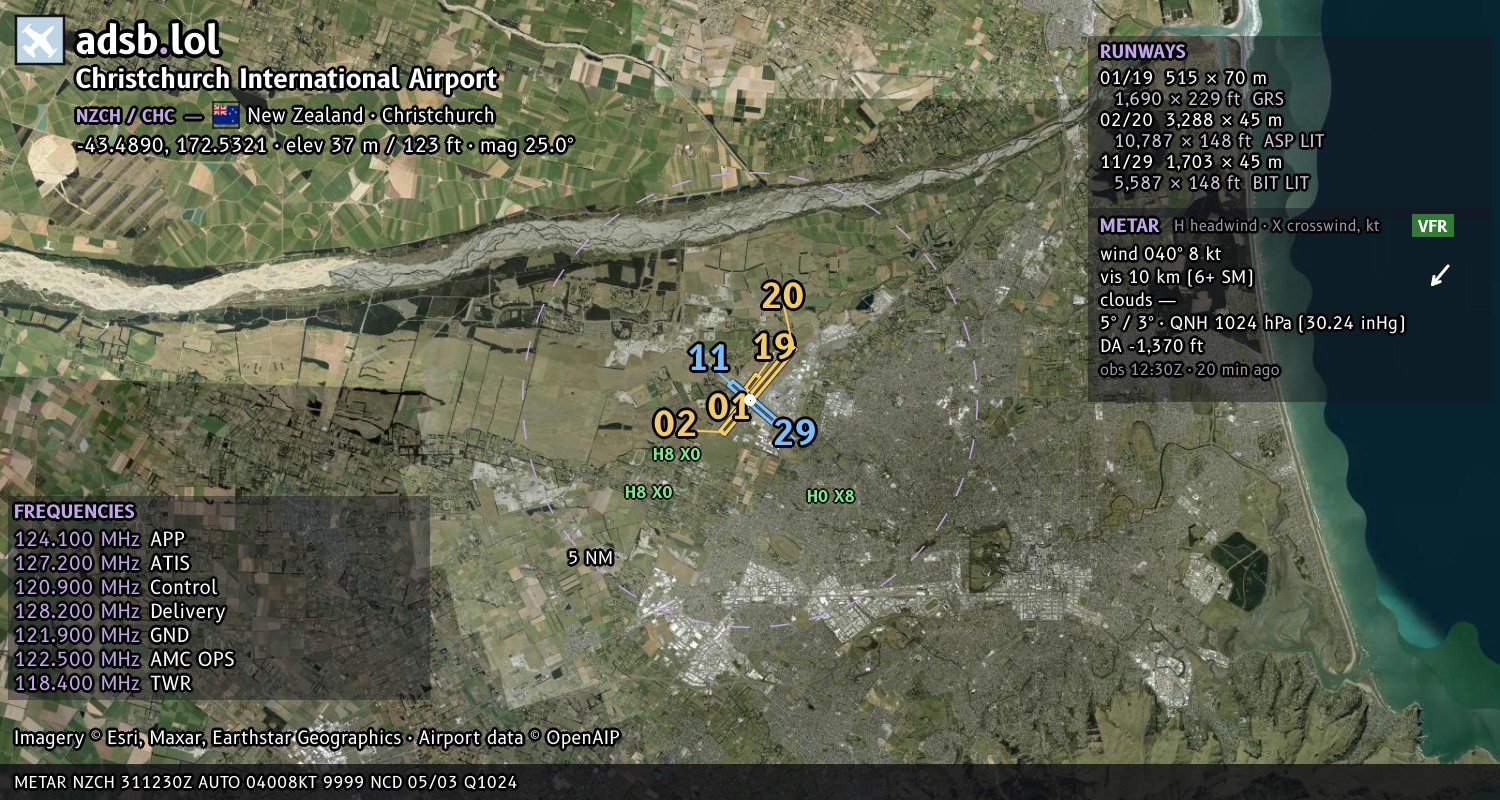Click the 'obs 12:30Z · 20 min ago' timestamp
This screenshot has height=800, width=1500.
[1189, 370]
